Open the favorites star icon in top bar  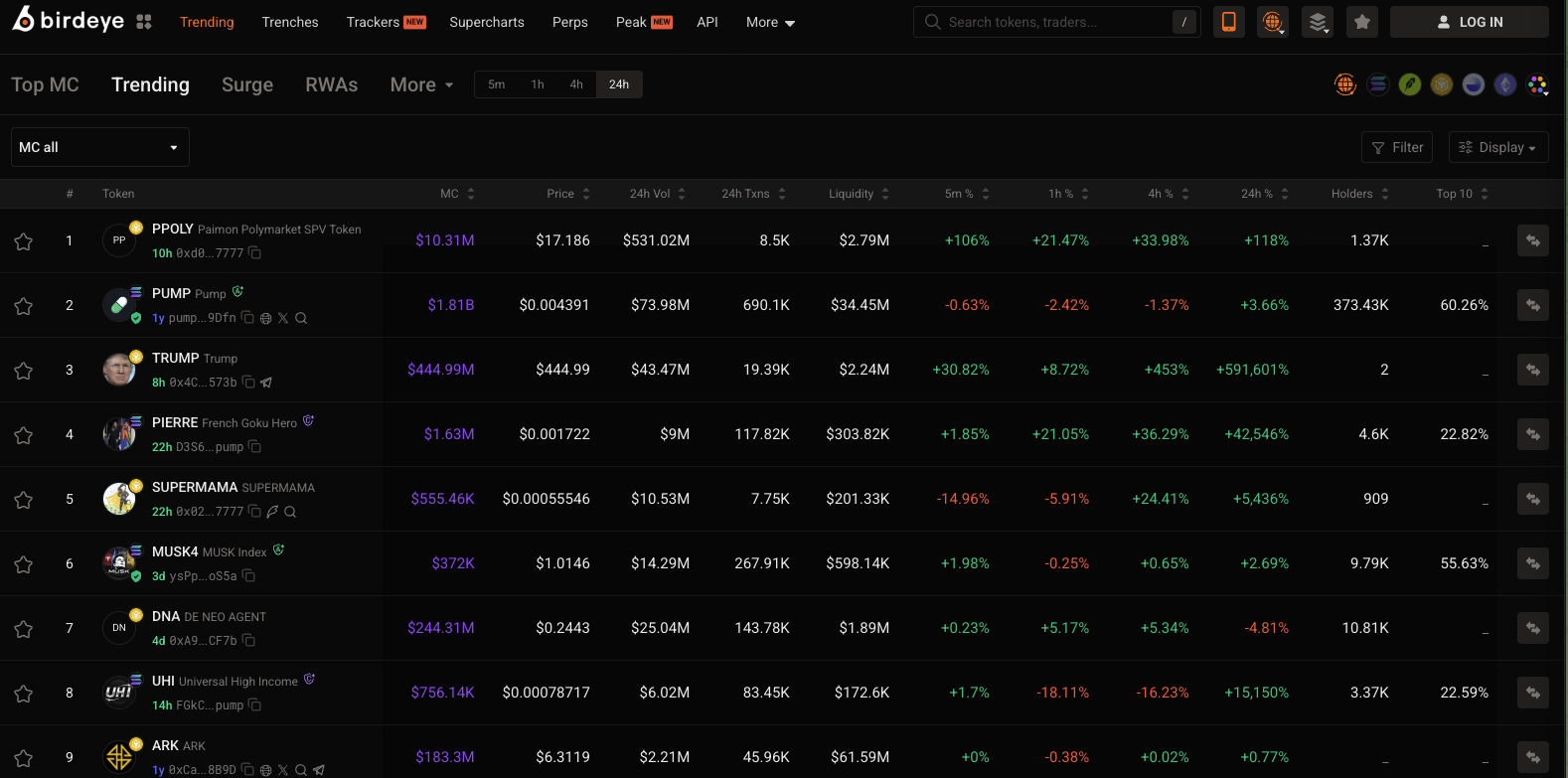pos(1362,22)
